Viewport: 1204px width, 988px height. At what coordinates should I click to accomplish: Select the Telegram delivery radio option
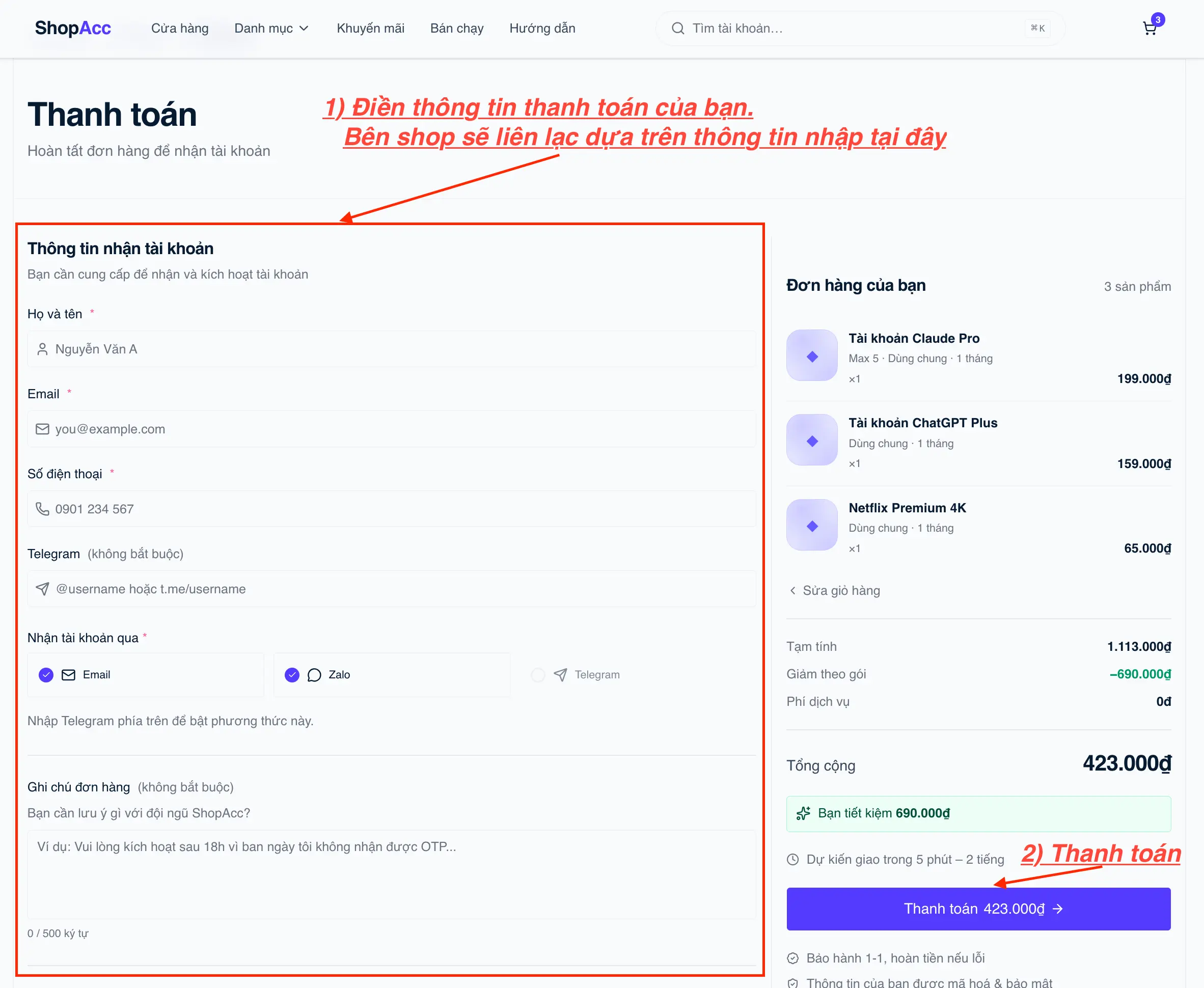(x=538, y=675)
